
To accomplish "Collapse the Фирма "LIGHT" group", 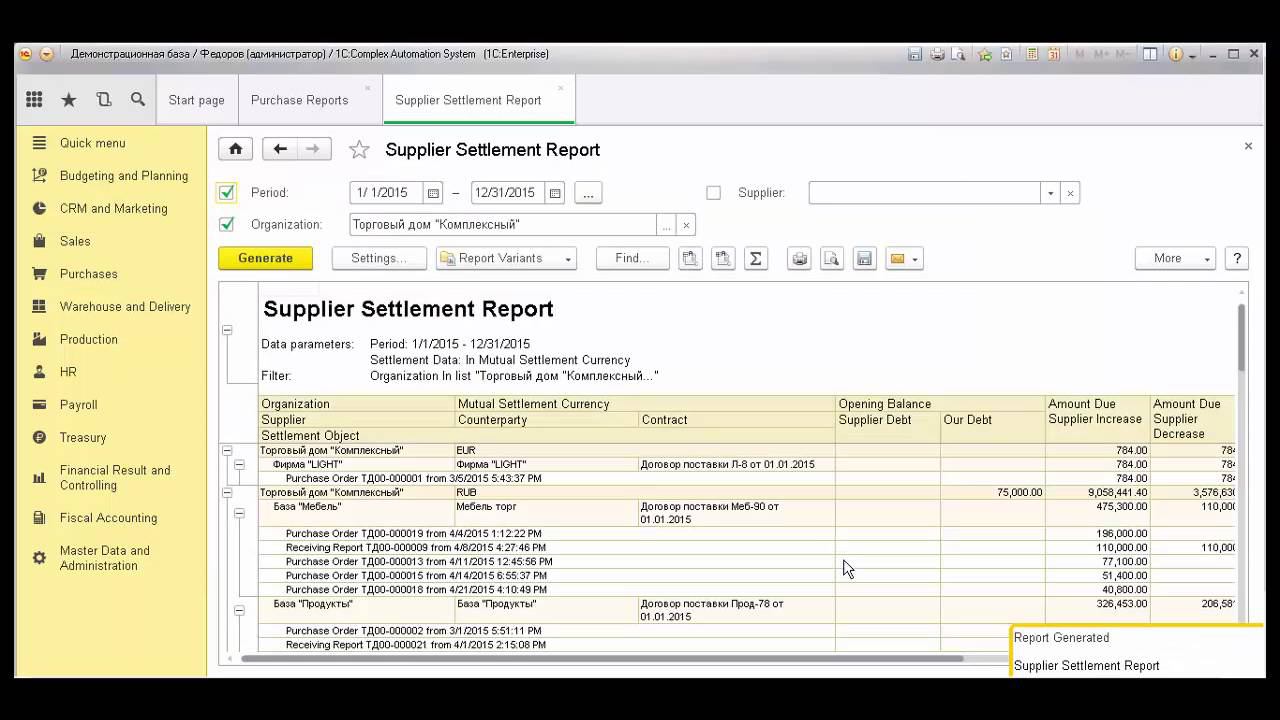I will tap(239, 465).
